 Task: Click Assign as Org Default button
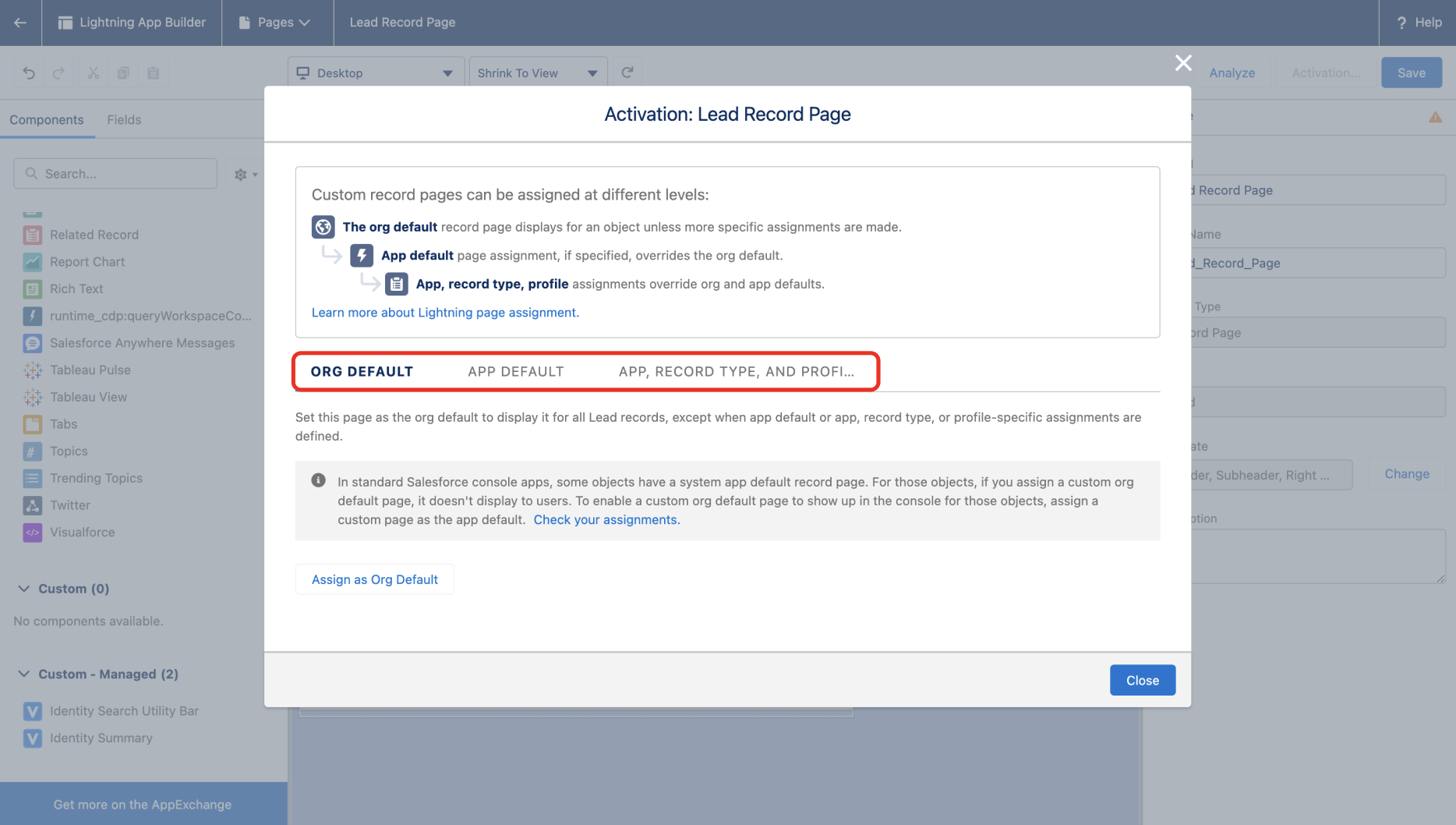coord(375,579)
